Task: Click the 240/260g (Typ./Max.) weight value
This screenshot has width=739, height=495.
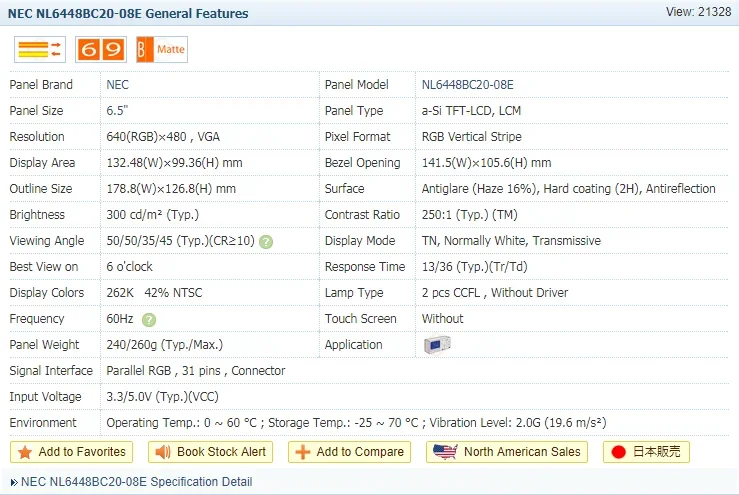Action: (x=164, y=345)
